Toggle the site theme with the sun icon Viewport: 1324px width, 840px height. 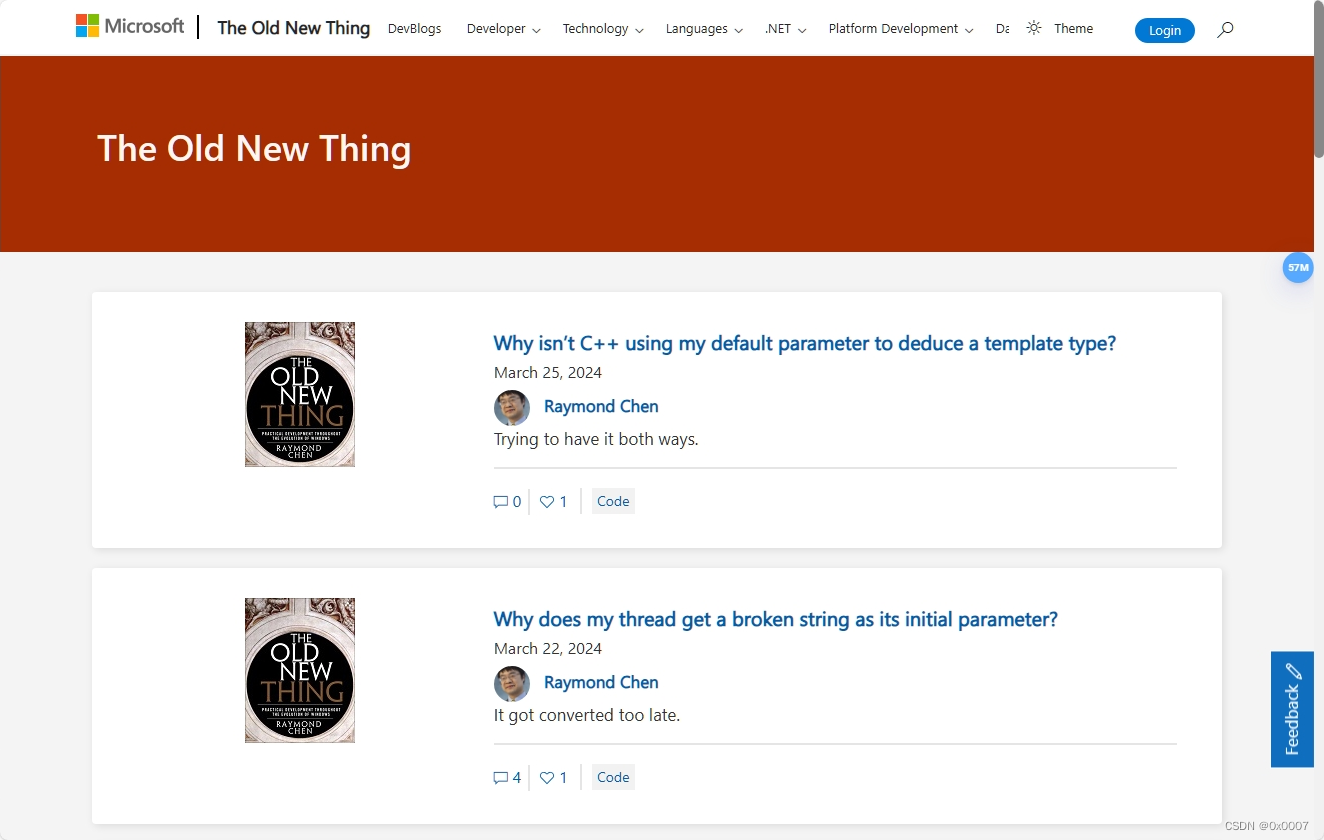(x=1033, y=28)
